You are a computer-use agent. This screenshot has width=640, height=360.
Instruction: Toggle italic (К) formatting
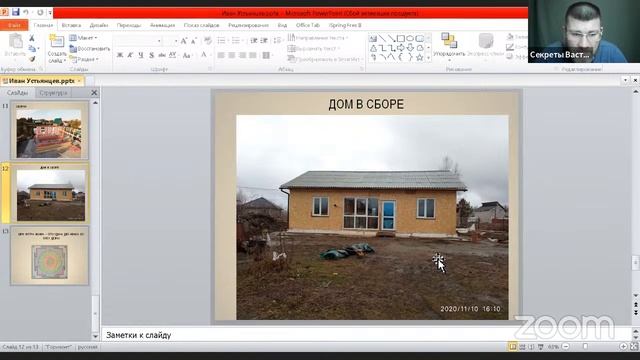coord(130,55)
